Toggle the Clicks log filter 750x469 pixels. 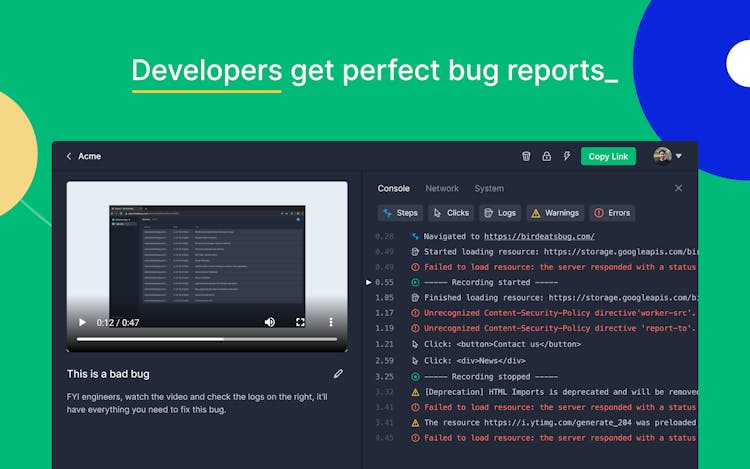coord(450,213)
